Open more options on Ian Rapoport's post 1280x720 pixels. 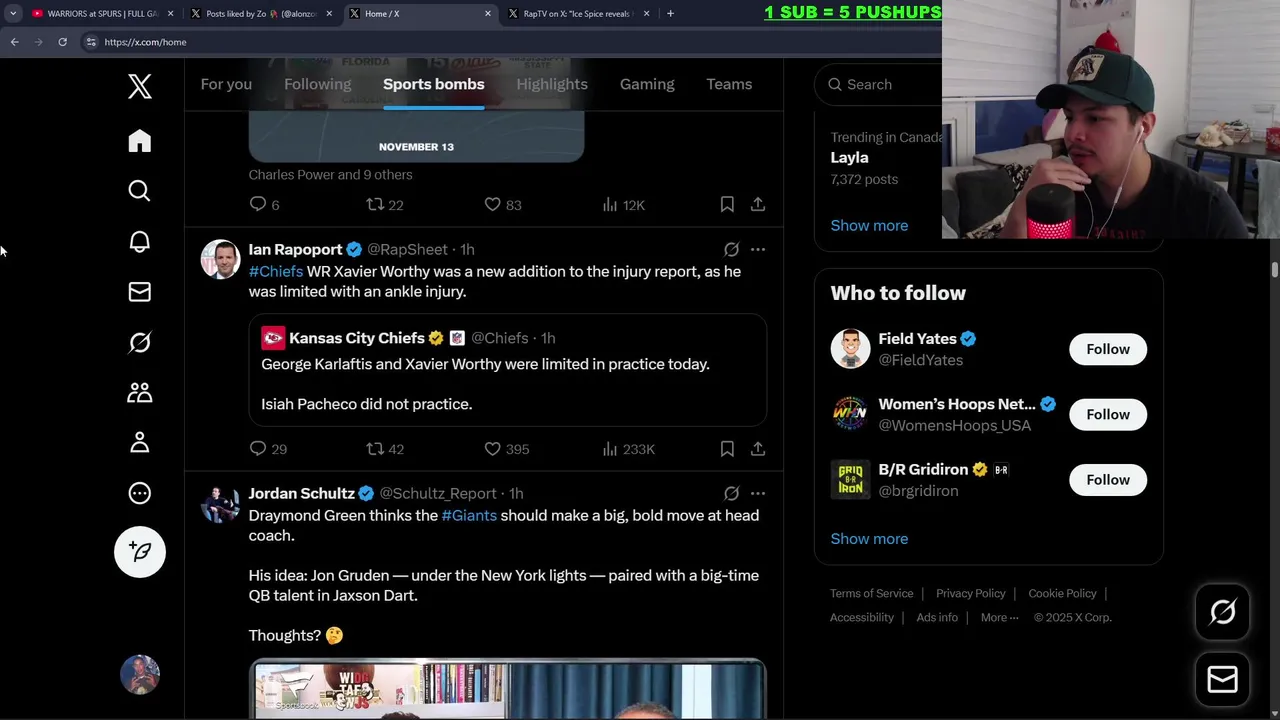(758, 249)
